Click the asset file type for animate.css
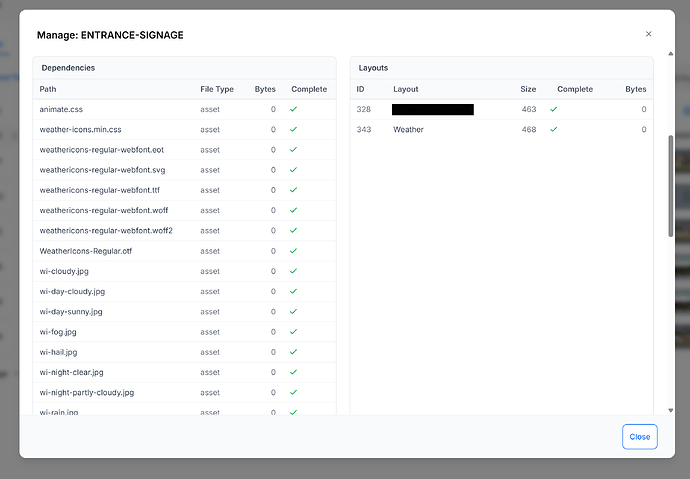 [210, 109]
